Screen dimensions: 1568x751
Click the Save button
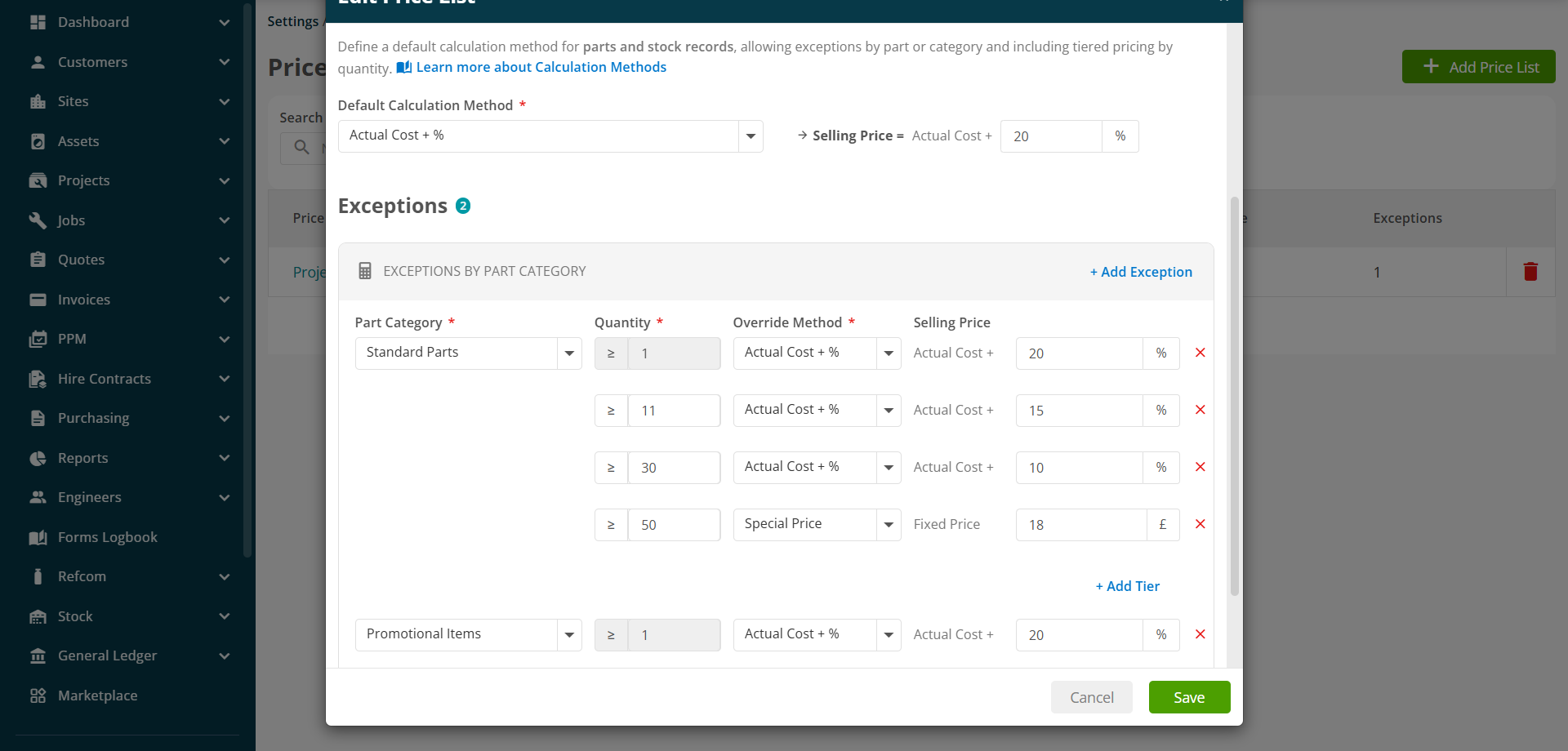(x=1189, y=697)
